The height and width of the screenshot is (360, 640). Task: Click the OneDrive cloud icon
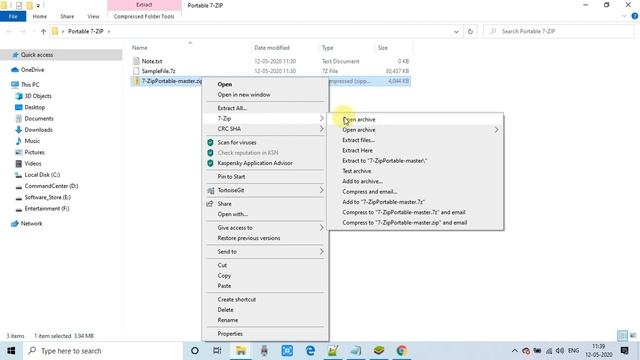coord(15,70)
